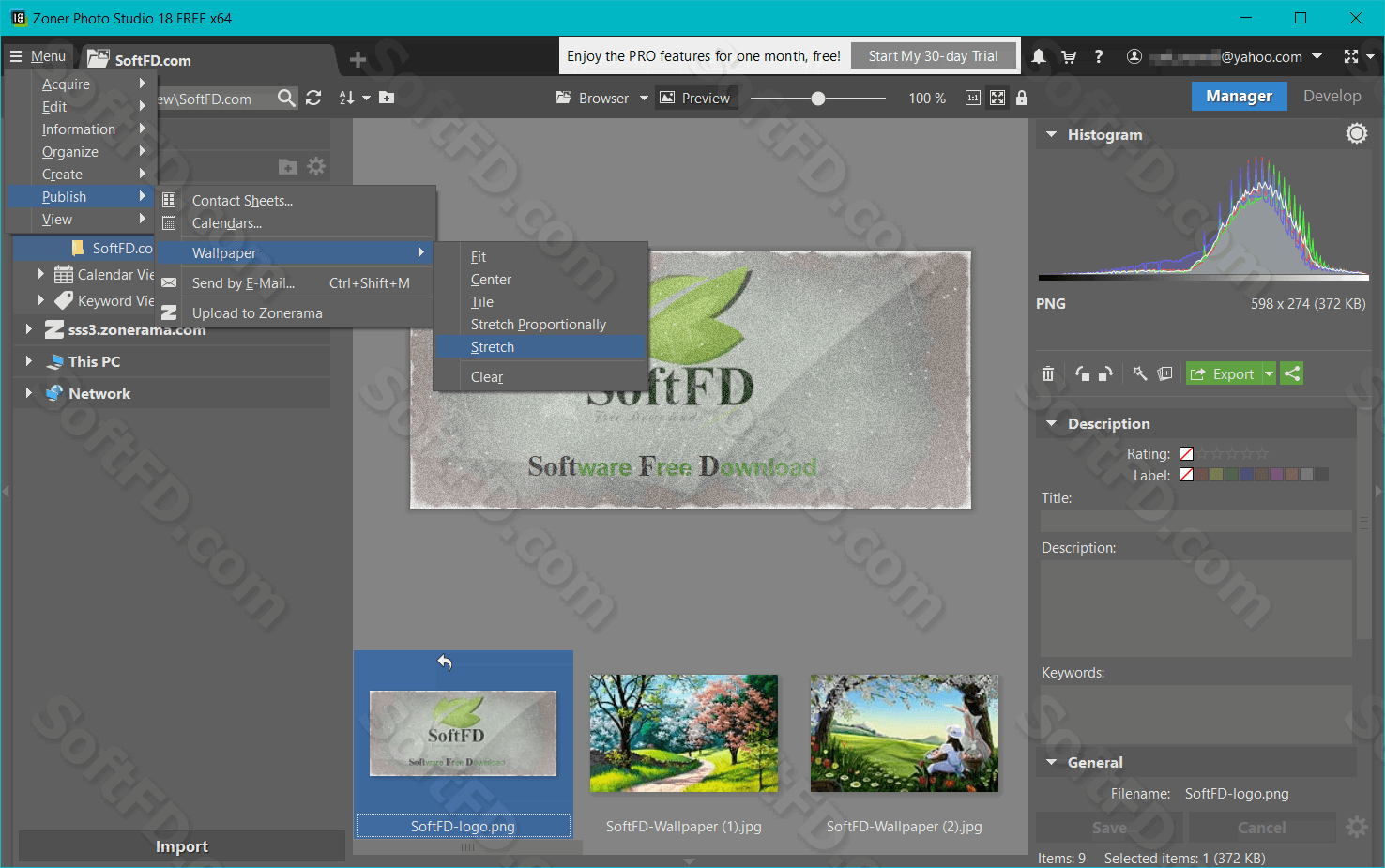Select the Network tree item
This screenshot has height=868, width=1385.
tap(99, 393)
